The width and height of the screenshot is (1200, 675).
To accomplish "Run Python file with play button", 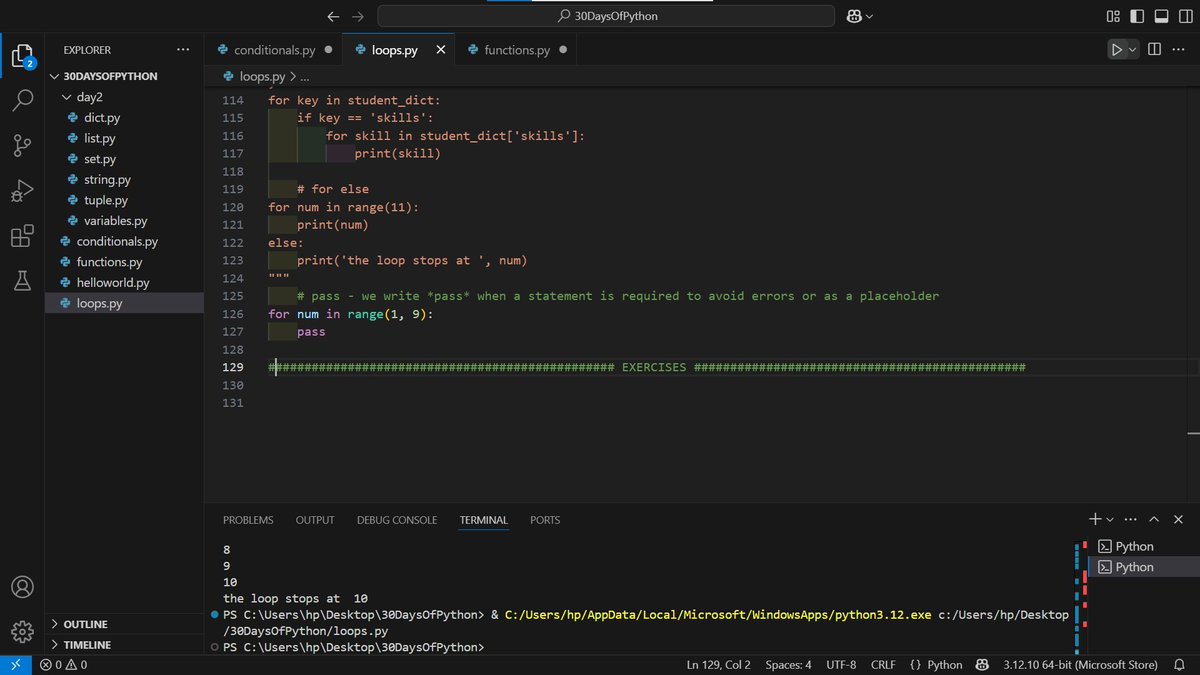I will 1117,49.
